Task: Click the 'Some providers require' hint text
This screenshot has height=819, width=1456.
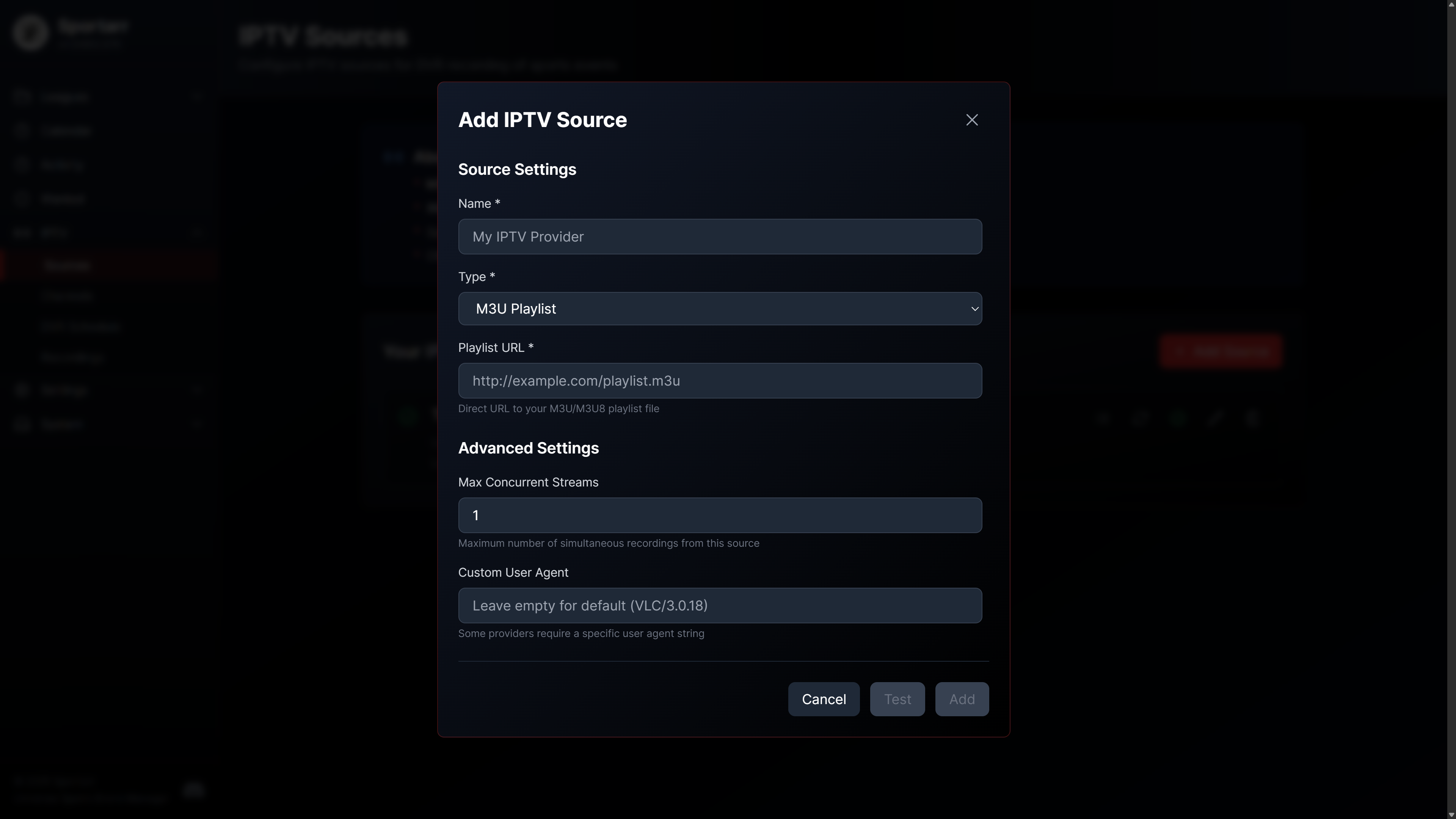Action: (x=581, y=634)
